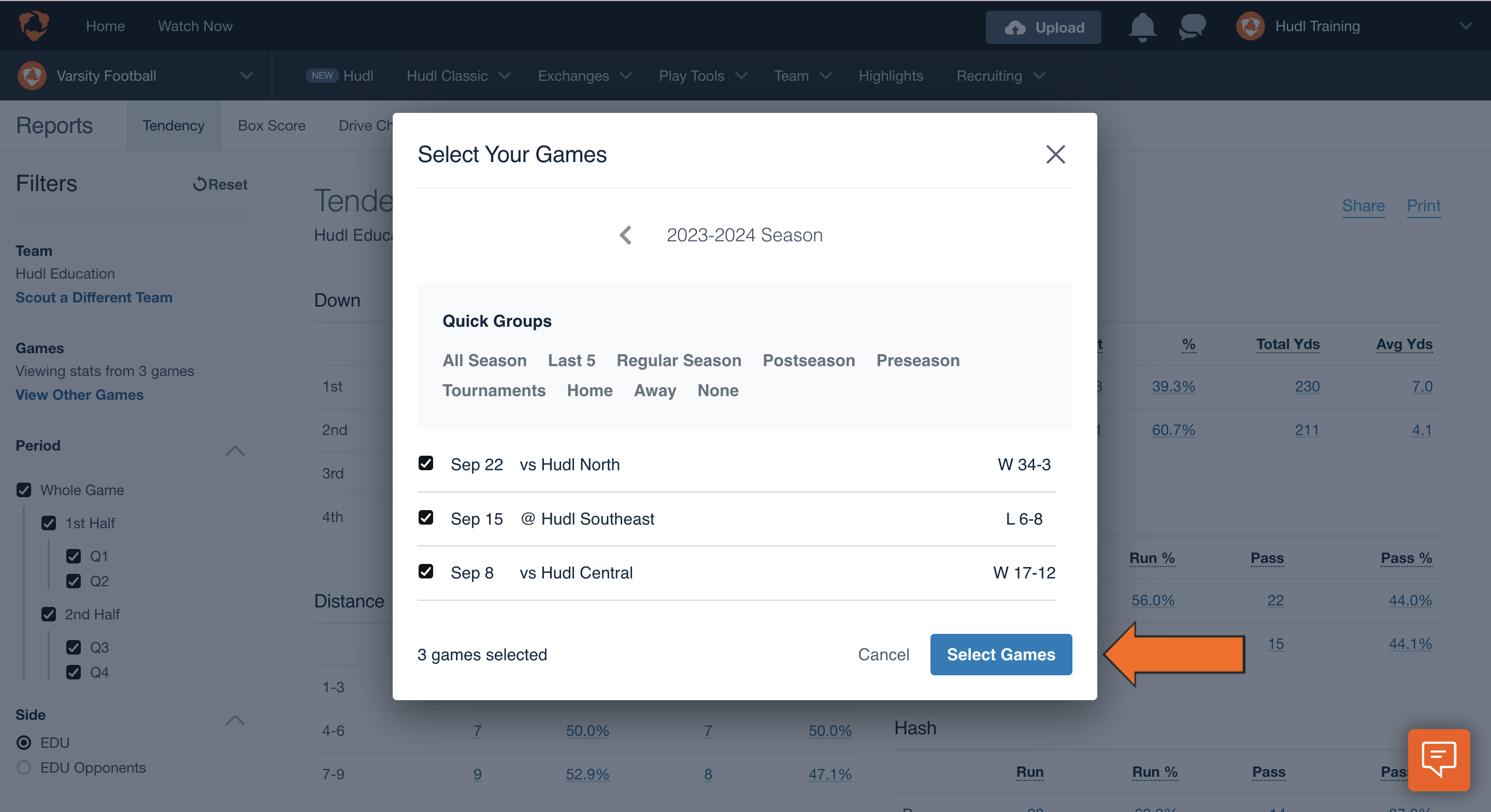Open Watch Now in the top bar

click(195, 26)
